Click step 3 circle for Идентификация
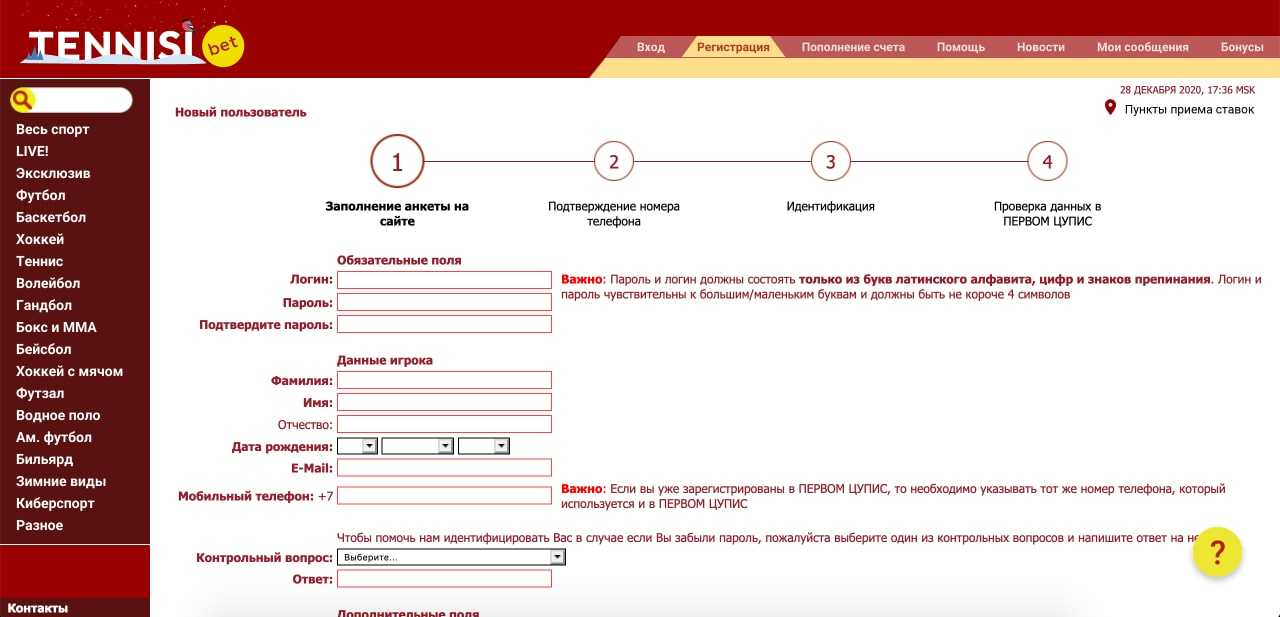The image size is (1280, 617). (830, 161)
